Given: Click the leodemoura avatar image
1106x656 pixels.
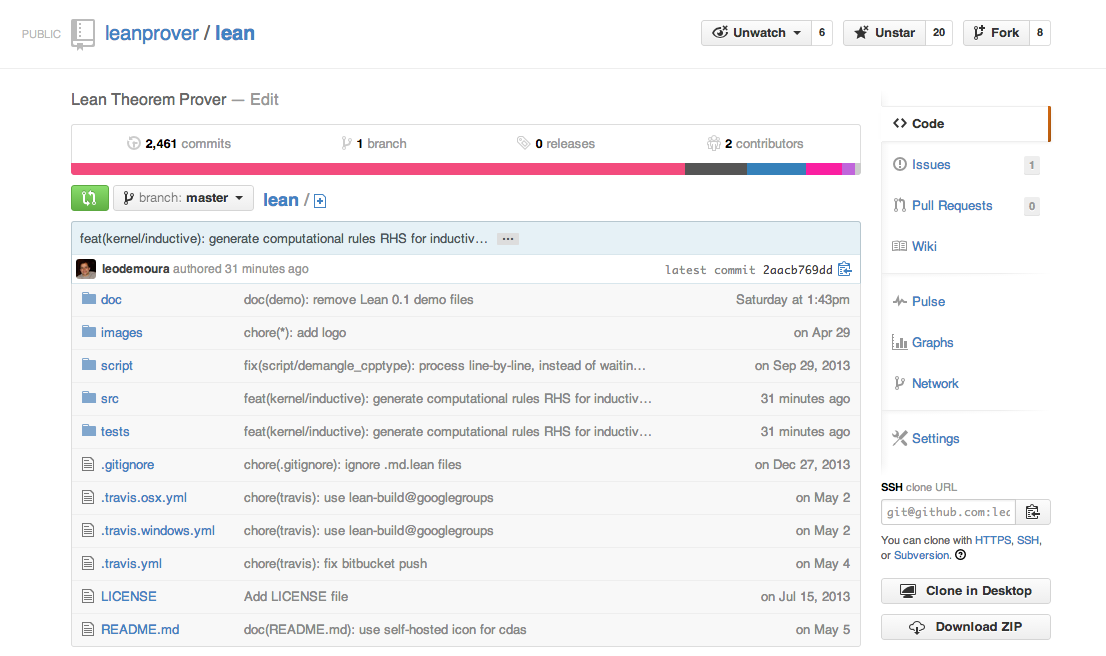Looking at the screenshot, I should tap(86, 269).
